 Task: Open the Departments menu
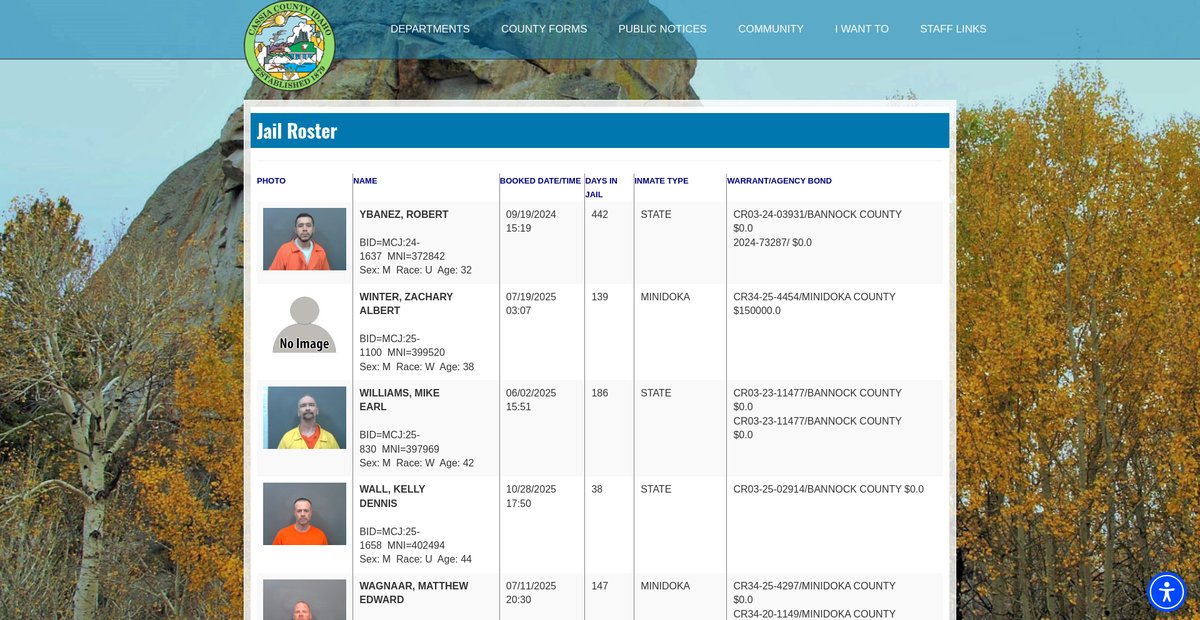pos(430,29)
